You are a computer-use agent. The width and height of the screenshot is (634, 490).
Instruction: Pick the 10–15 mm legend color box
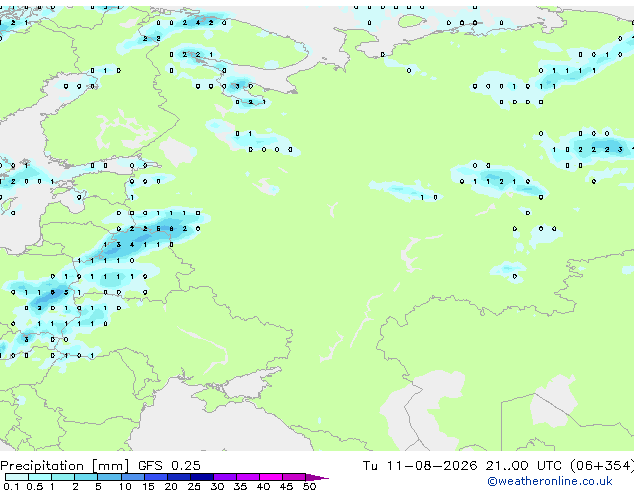coord(132,477)
